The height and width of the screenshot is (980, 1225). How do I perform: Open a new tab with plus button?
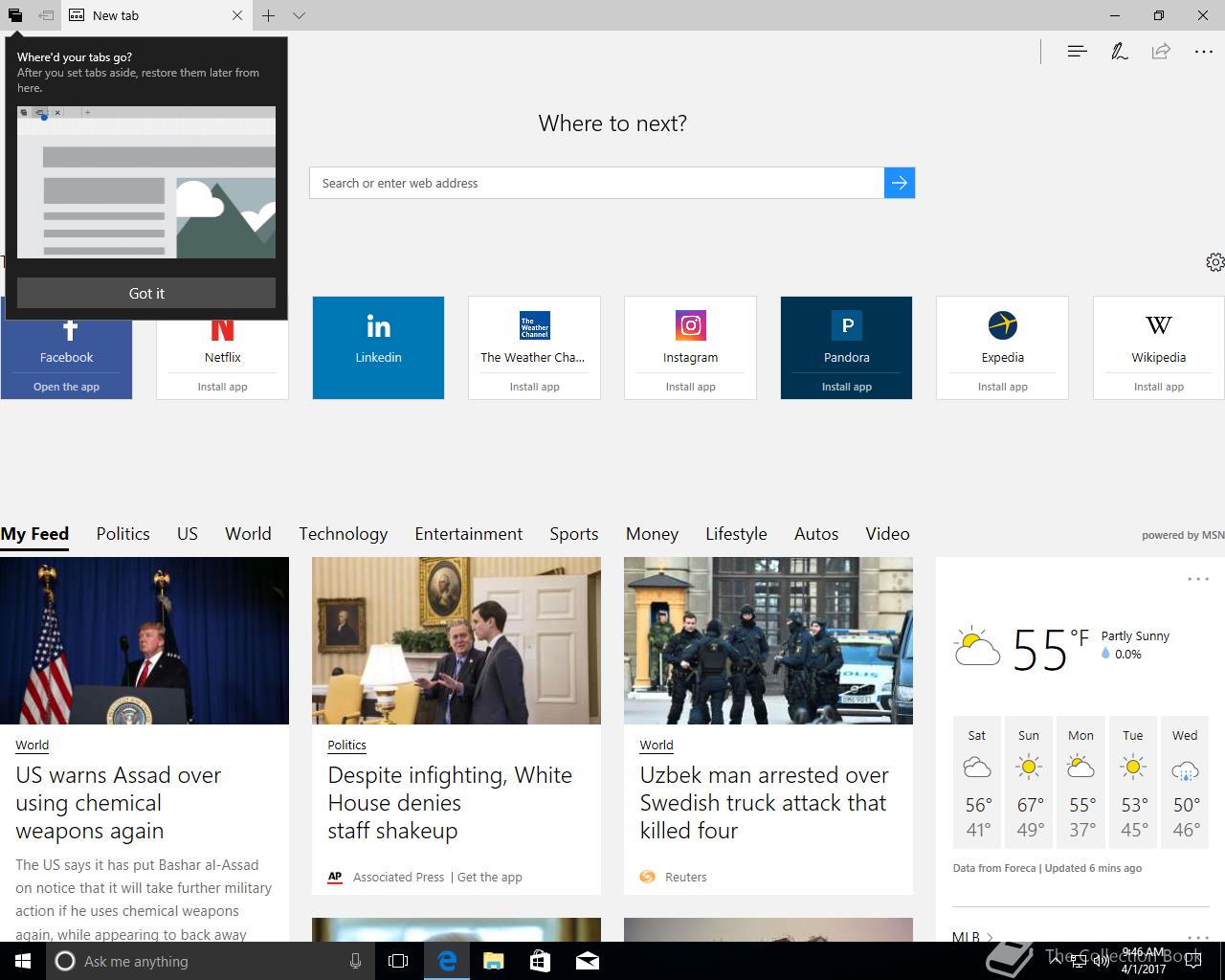pos(269,15)
